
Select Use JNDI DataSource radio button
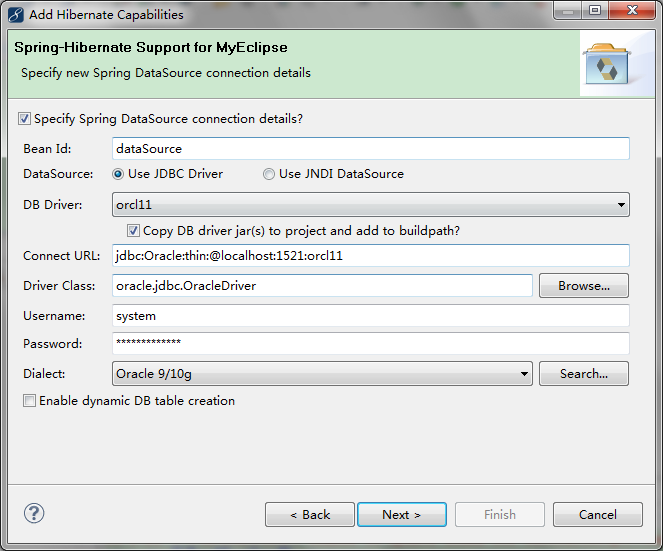pyautogui.click(x=269, y=174)
